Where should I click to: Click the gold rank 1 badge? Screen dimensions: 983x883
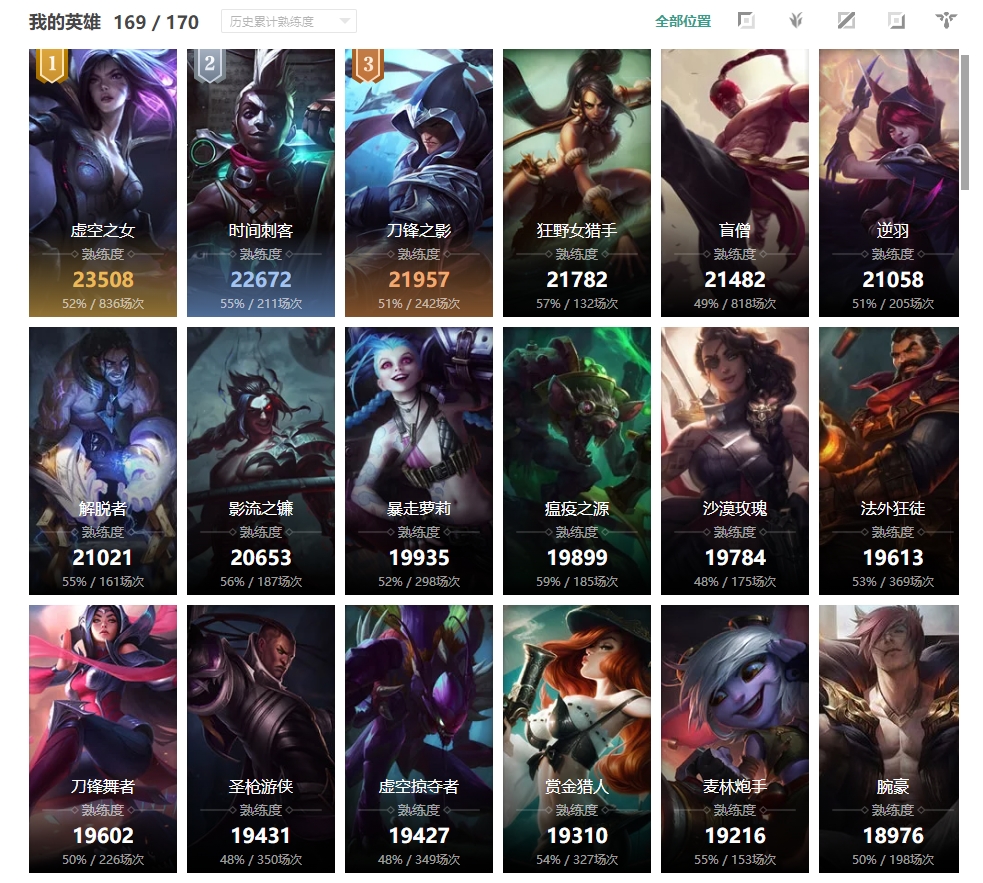pyautogui.click(x=52, y=65)
